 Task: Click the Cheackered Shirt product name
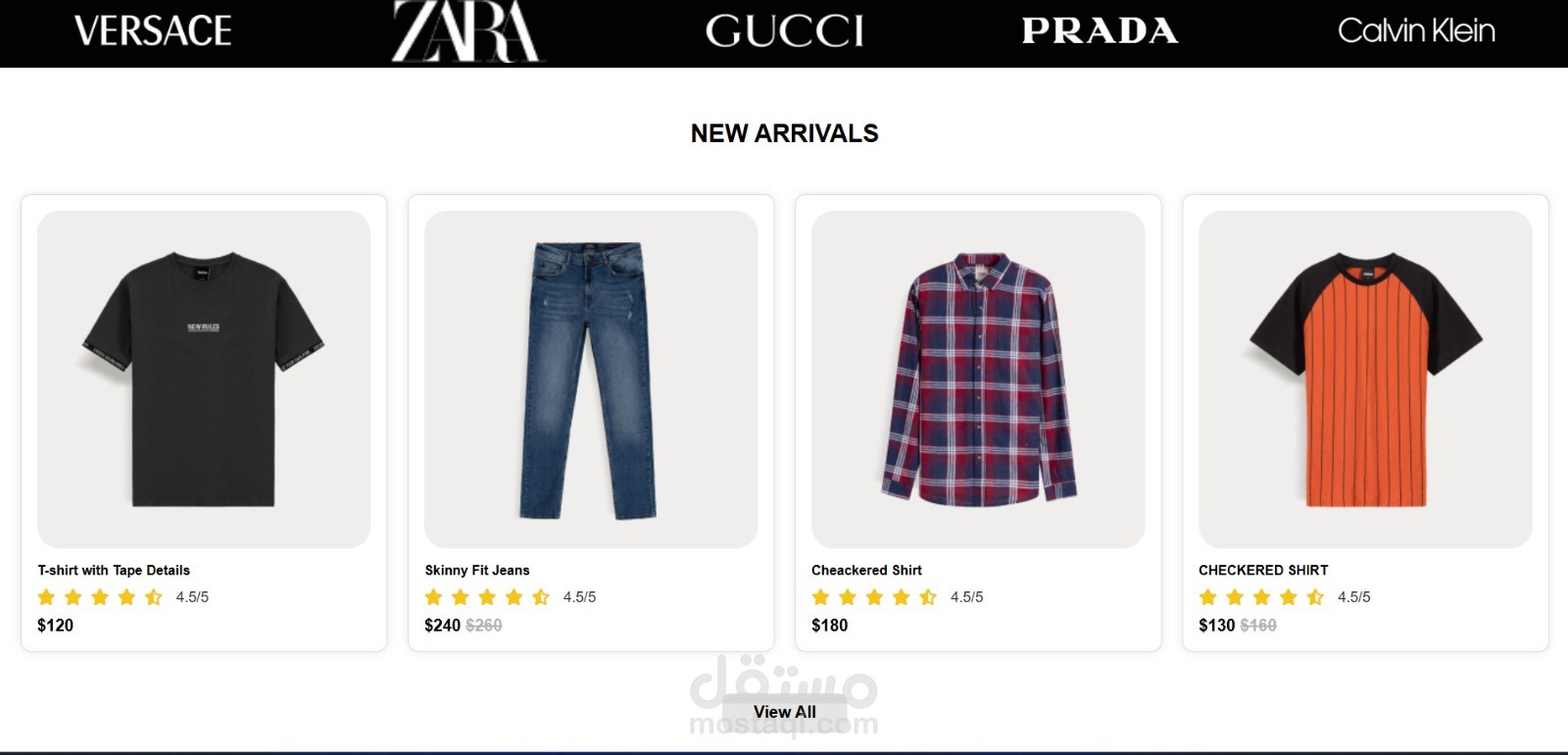[866, 570]
